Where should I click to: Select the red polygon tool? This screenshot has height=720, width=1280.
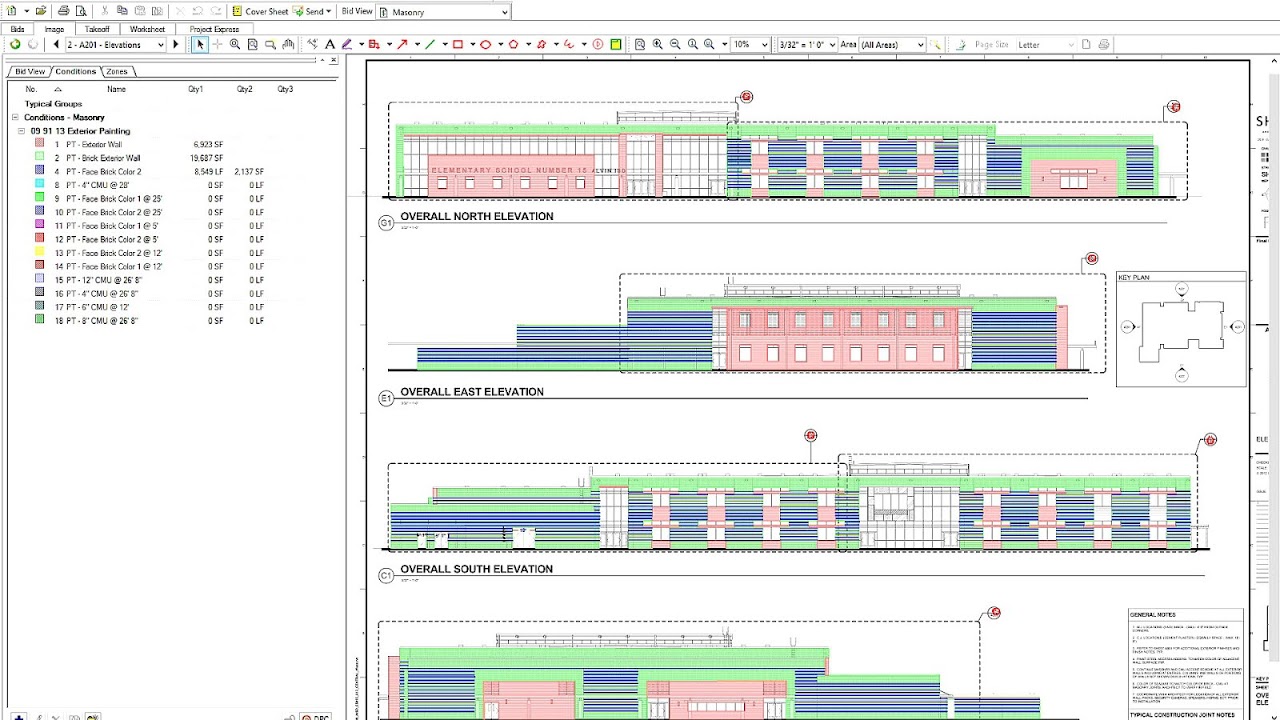513,44
